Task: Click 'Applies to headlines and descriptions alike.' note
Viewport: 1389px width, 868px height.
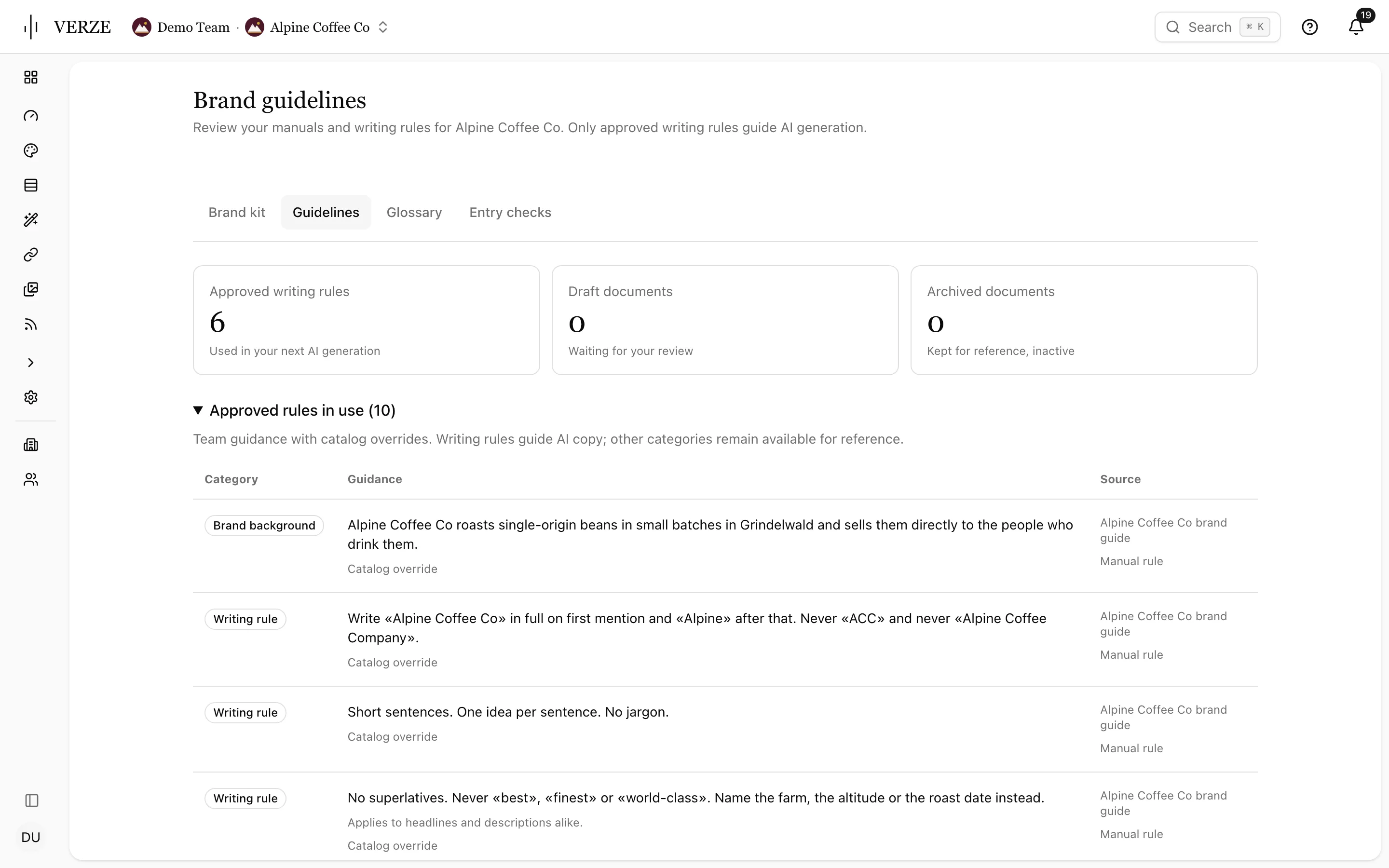Action: (x=465, y=823)
